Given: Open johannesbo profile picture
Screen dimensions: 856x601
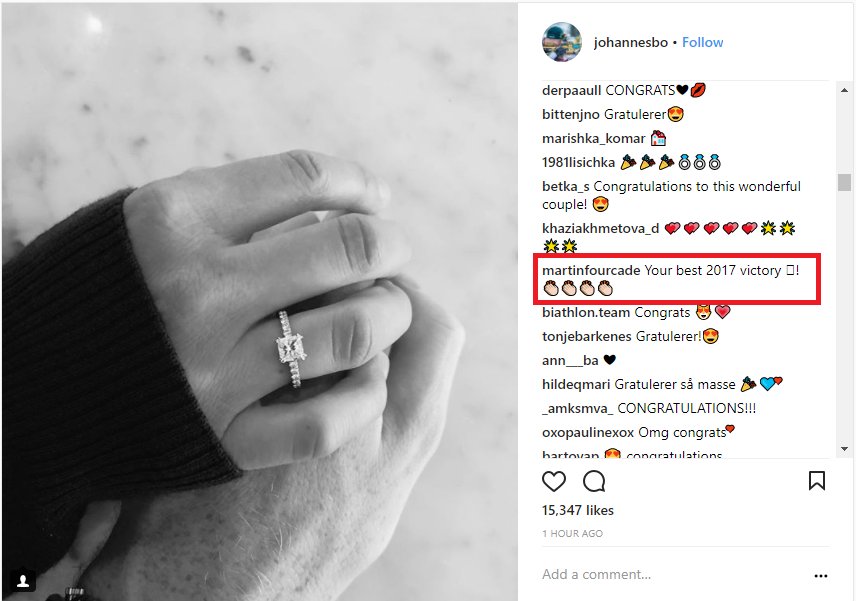Looking at the screenshot, I should point(562,42).
